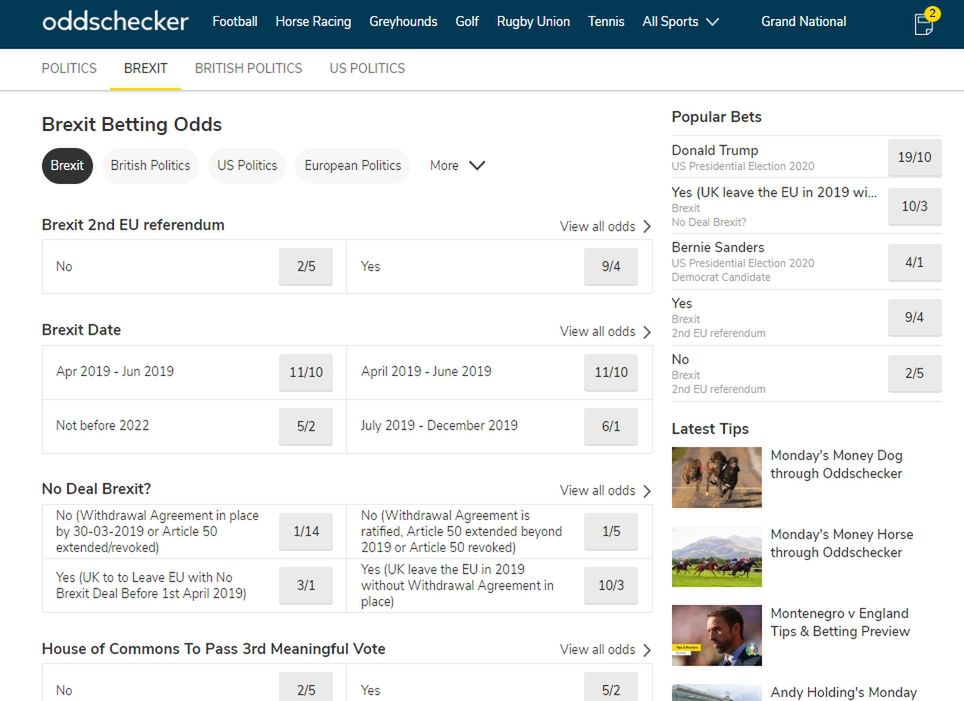Switch to the POLITICS tab

69,68
